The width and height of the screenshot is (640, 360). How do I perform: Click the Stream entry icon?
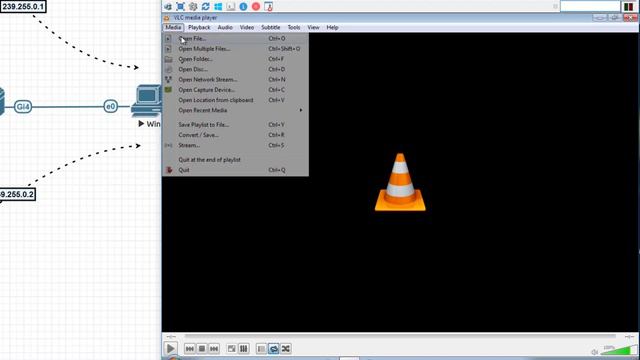tap(168, 145)
